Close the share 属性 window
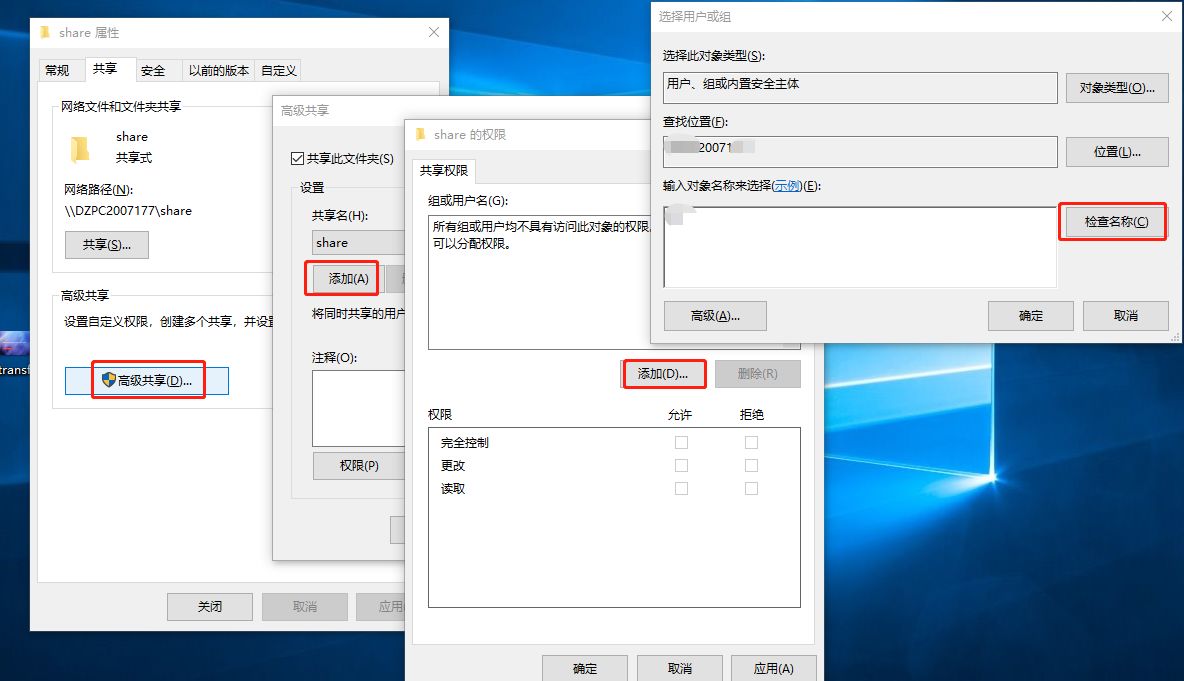The height and width of the screenshot is (681, 1184). pyautogui.click(x=433, y=32)
